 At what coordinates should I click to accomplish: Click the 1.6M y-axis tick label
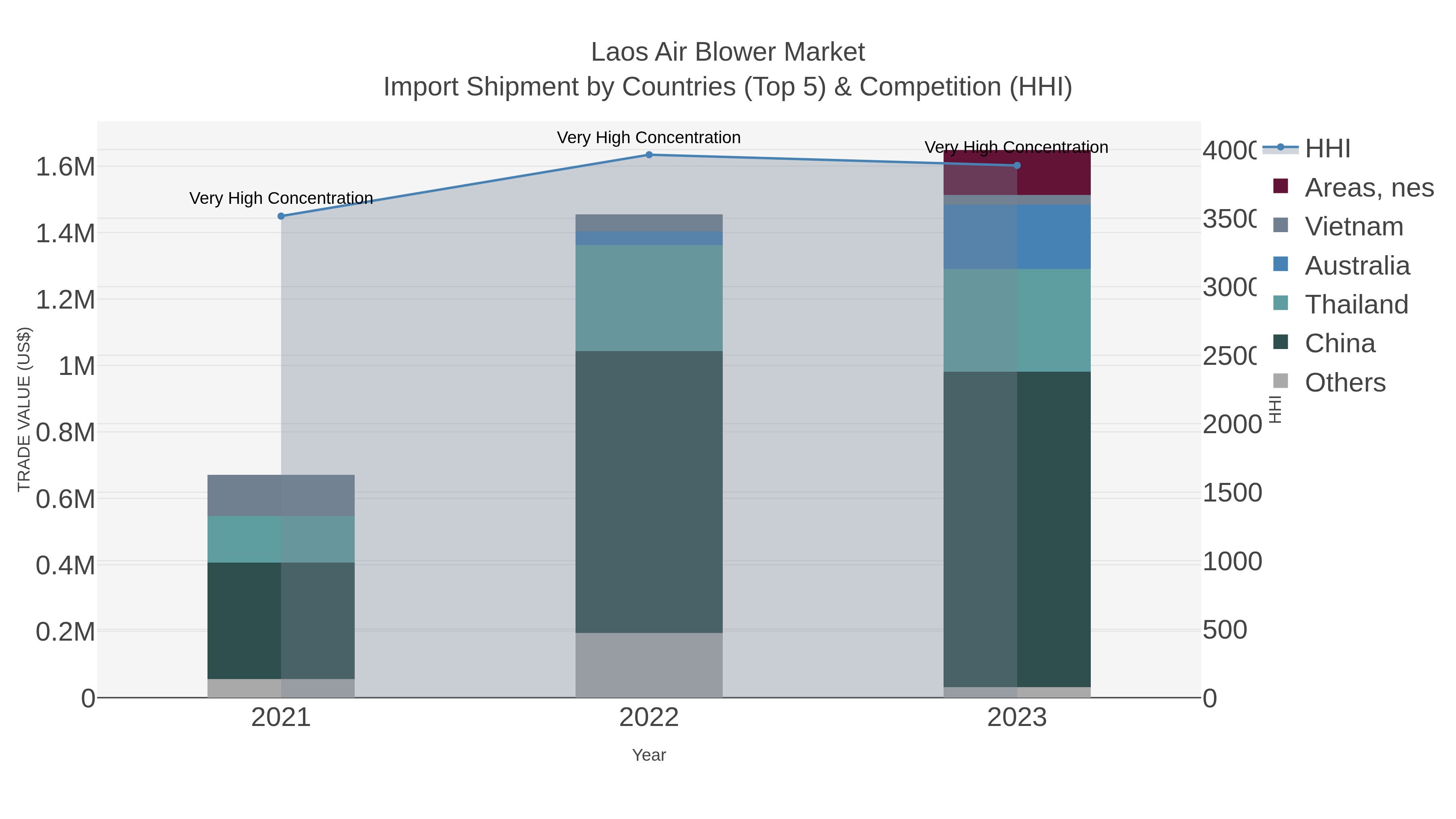click(66, 167)
